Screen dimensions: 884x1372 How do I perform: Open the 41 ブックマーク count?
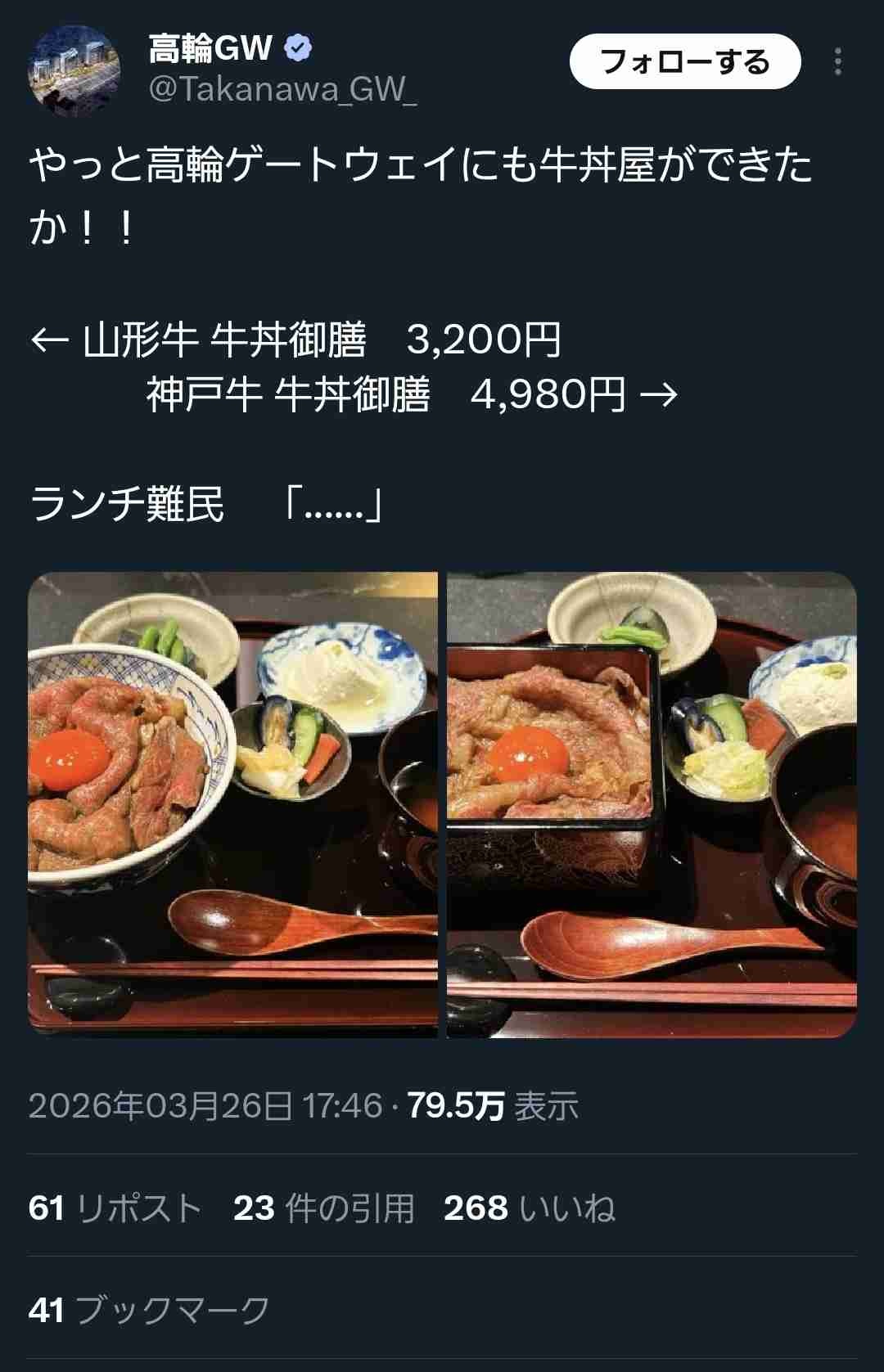[x=149, y=1311]
